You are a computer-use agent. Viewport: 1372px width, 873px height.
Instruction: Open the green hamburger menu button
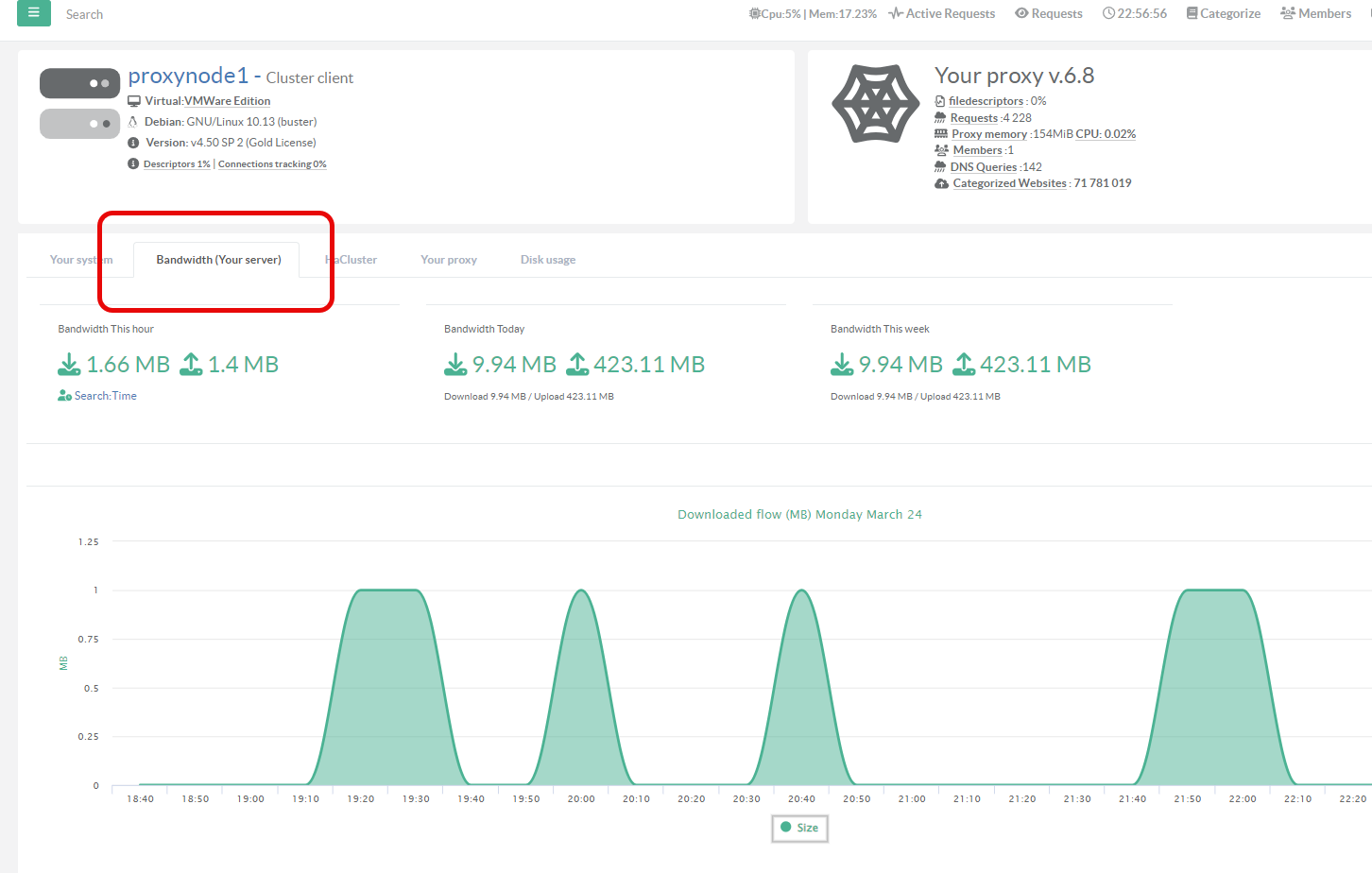click(34, 13)
